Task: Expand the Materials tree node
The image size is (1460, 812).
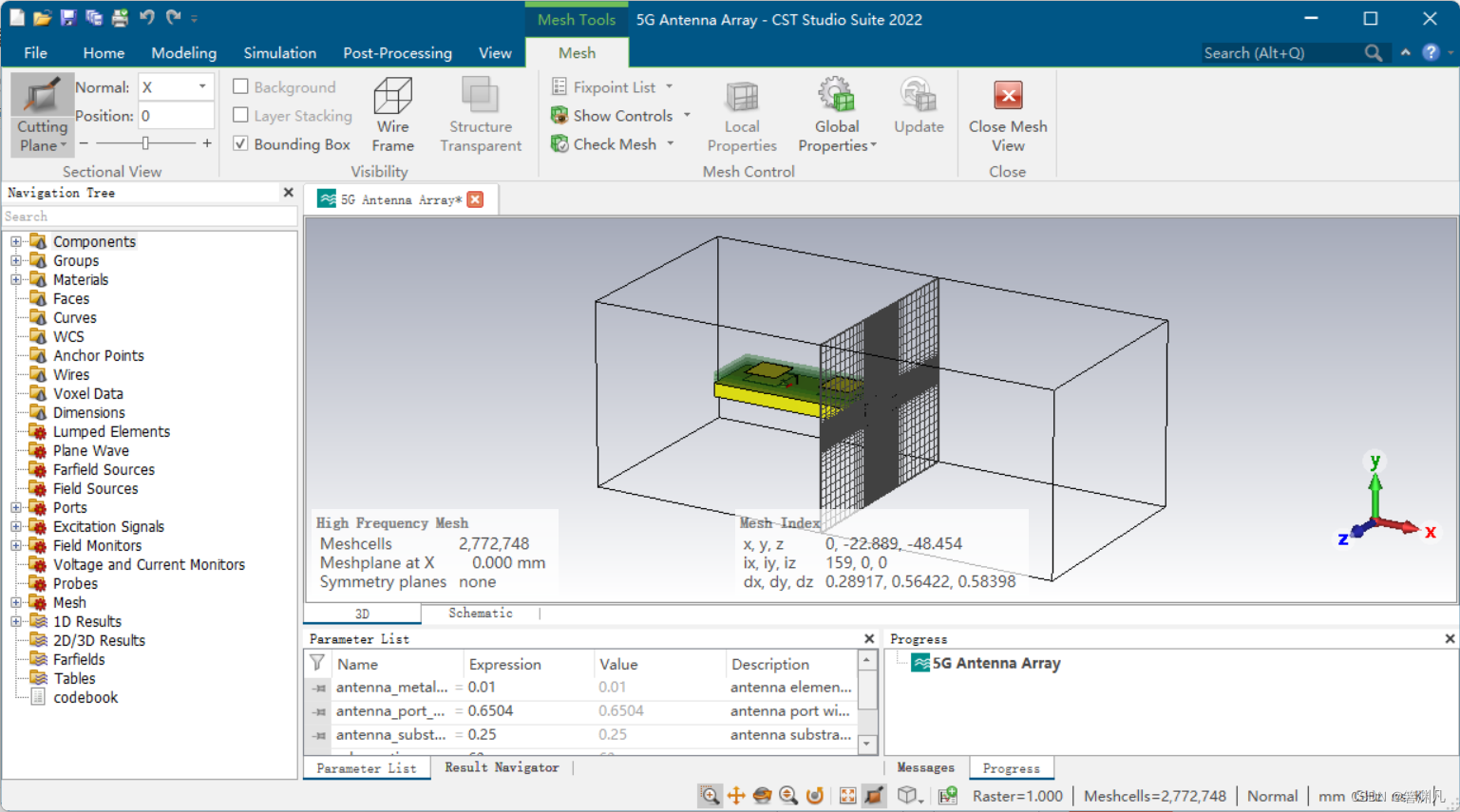Action: (16, 279)
